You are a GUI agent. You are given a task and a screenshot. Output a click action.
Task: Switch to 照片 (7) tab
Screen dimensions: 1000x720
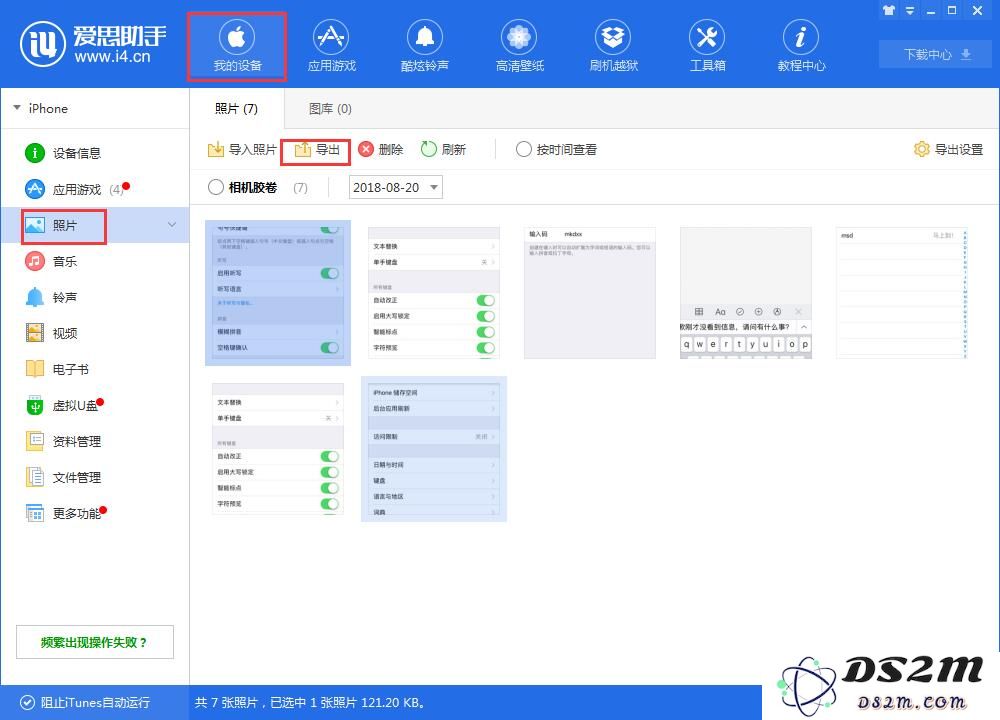pyautogui.click(x=236, y=109)
